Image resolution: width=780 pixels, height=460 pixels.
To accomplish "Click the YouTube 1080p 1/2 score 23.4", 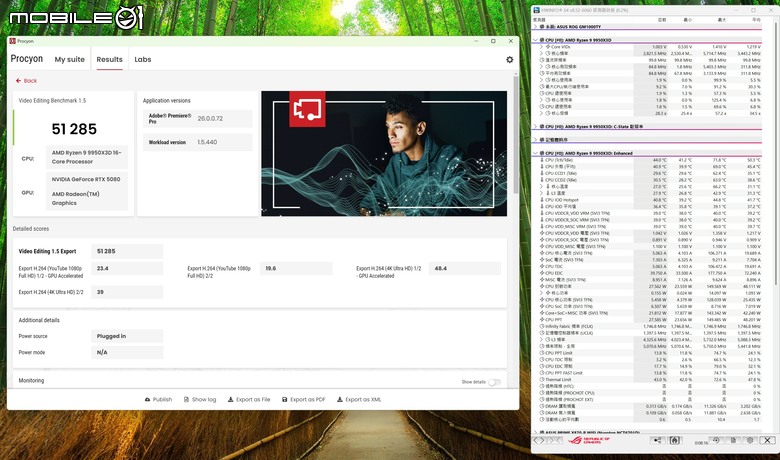I will coord(127,269).
